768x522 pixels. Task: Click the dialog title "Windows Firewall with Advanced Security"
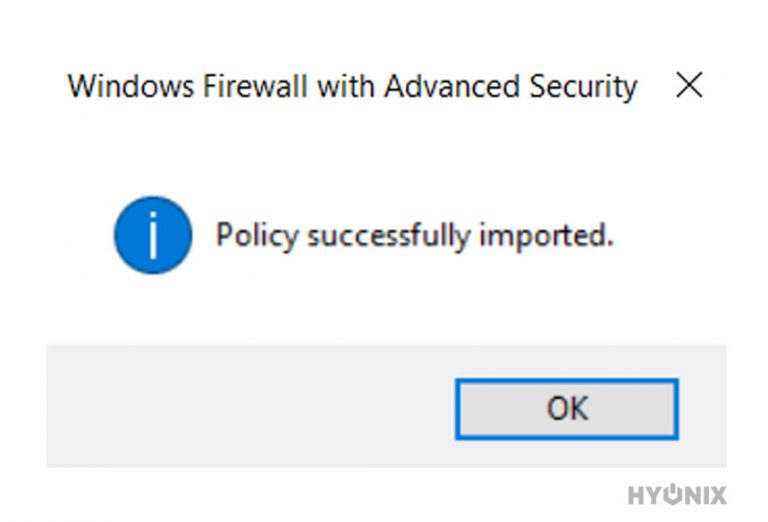point(352,87)
